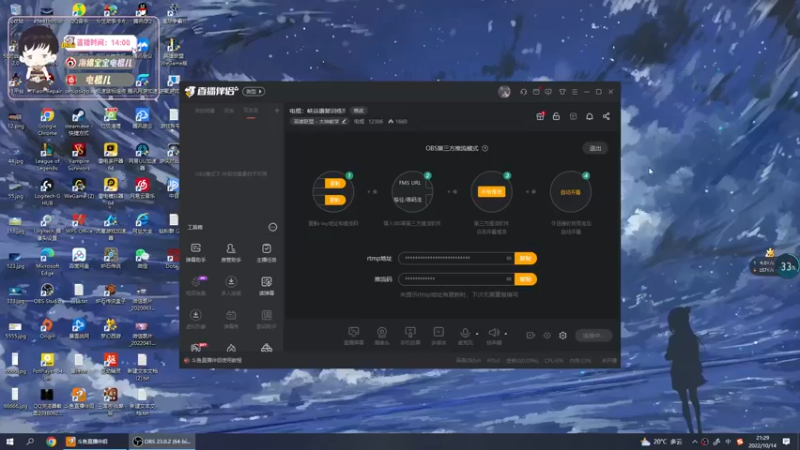800x450 pixels.
Task: Click the 推流码 input field
Action: tap(456, 279)
